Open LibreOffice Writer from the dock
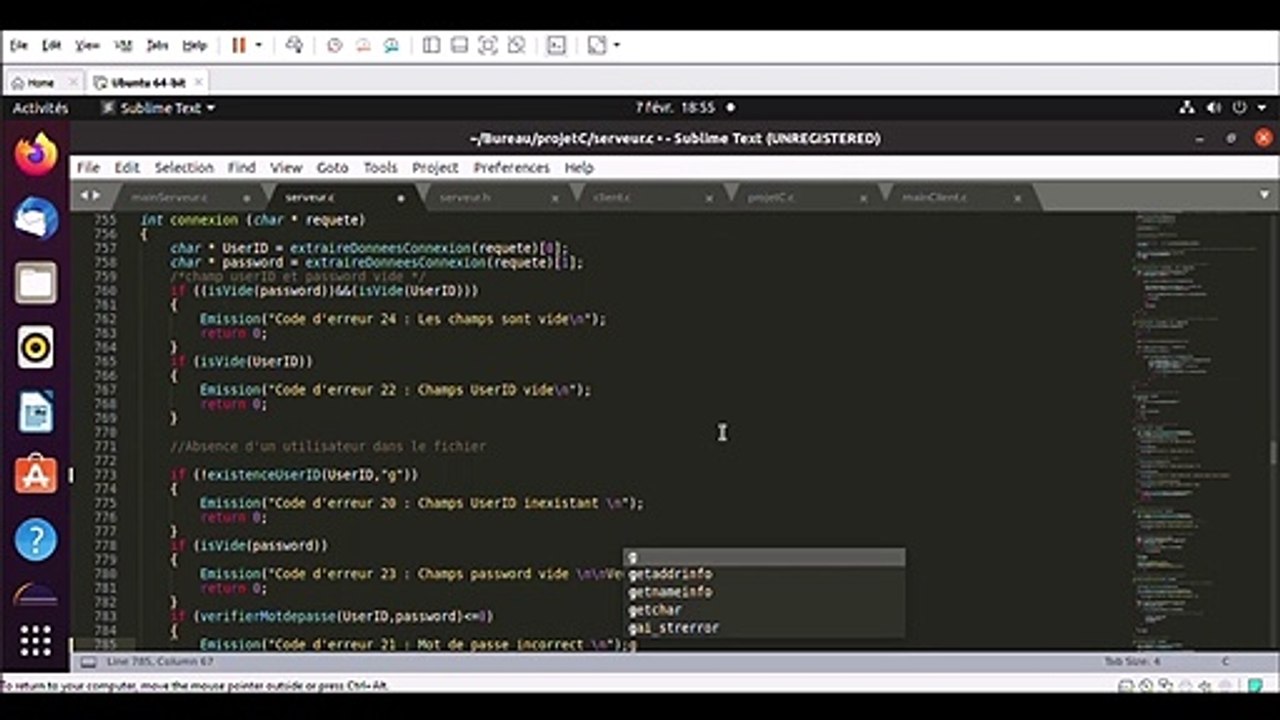Image resolution: width=1280 pixels, height=720 pixels. click(x=36, y=411)
